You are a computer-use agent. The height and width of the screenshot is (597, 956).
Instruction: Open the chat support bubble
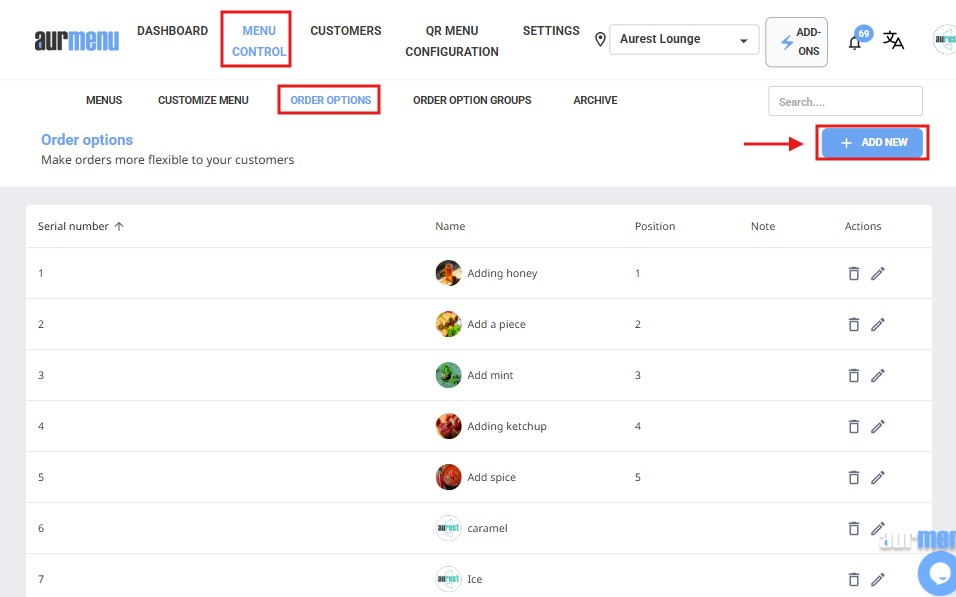939,573
